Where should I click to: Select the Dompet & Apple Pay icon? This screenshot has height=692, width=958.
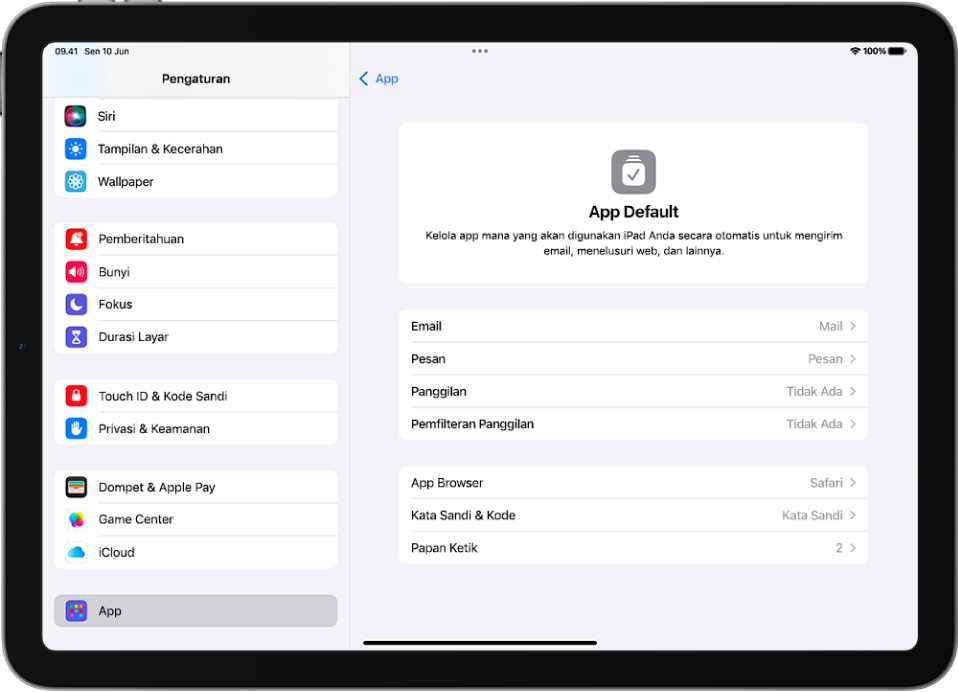(78, 487)
